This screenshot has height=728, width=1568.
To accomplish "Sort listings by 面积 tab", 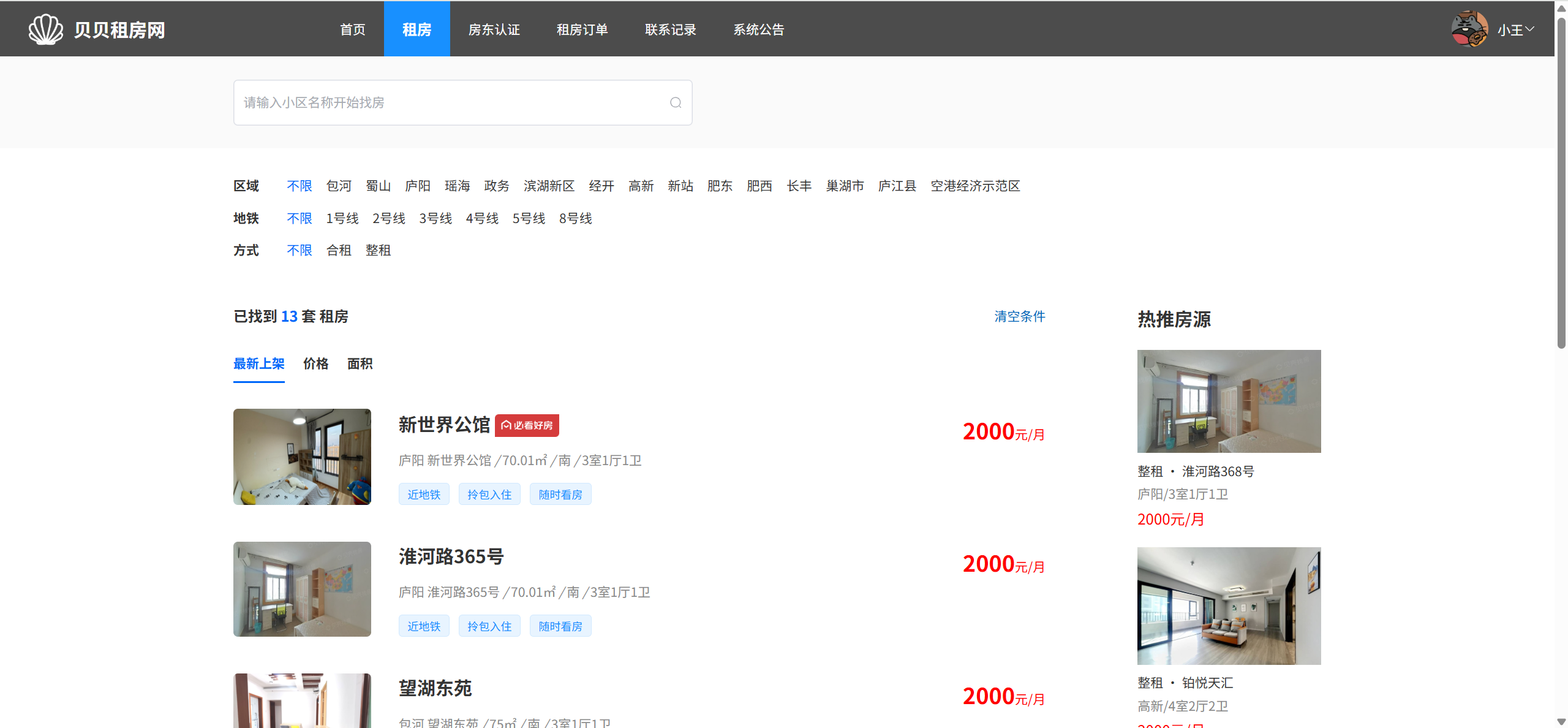I will click(360, 363).
